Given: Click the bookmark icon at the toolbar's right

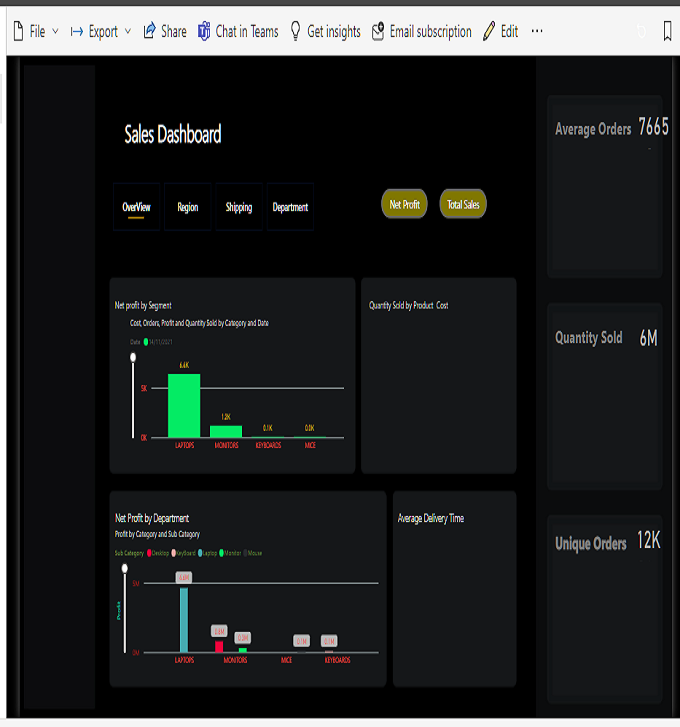Looking at the screenshot, I should click(x=667, y=32).
